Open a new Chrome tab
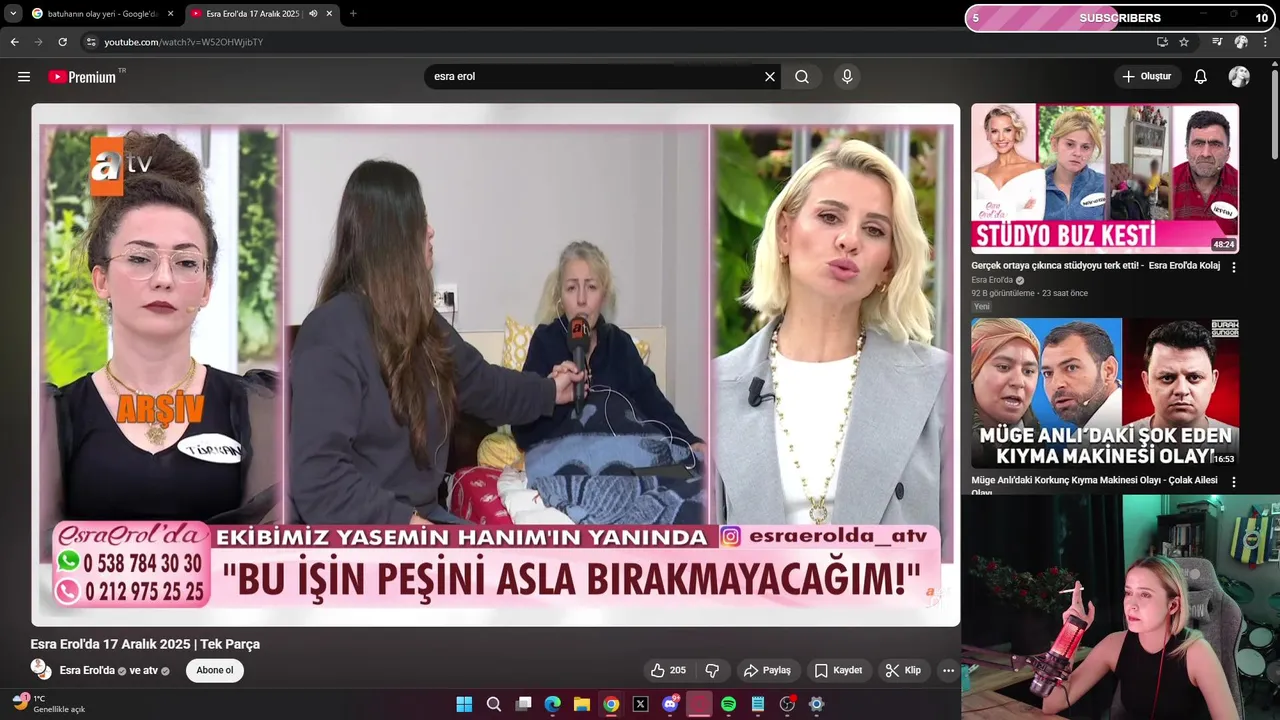This screenshot has width=1280, height=720. (x=353, y=14)
